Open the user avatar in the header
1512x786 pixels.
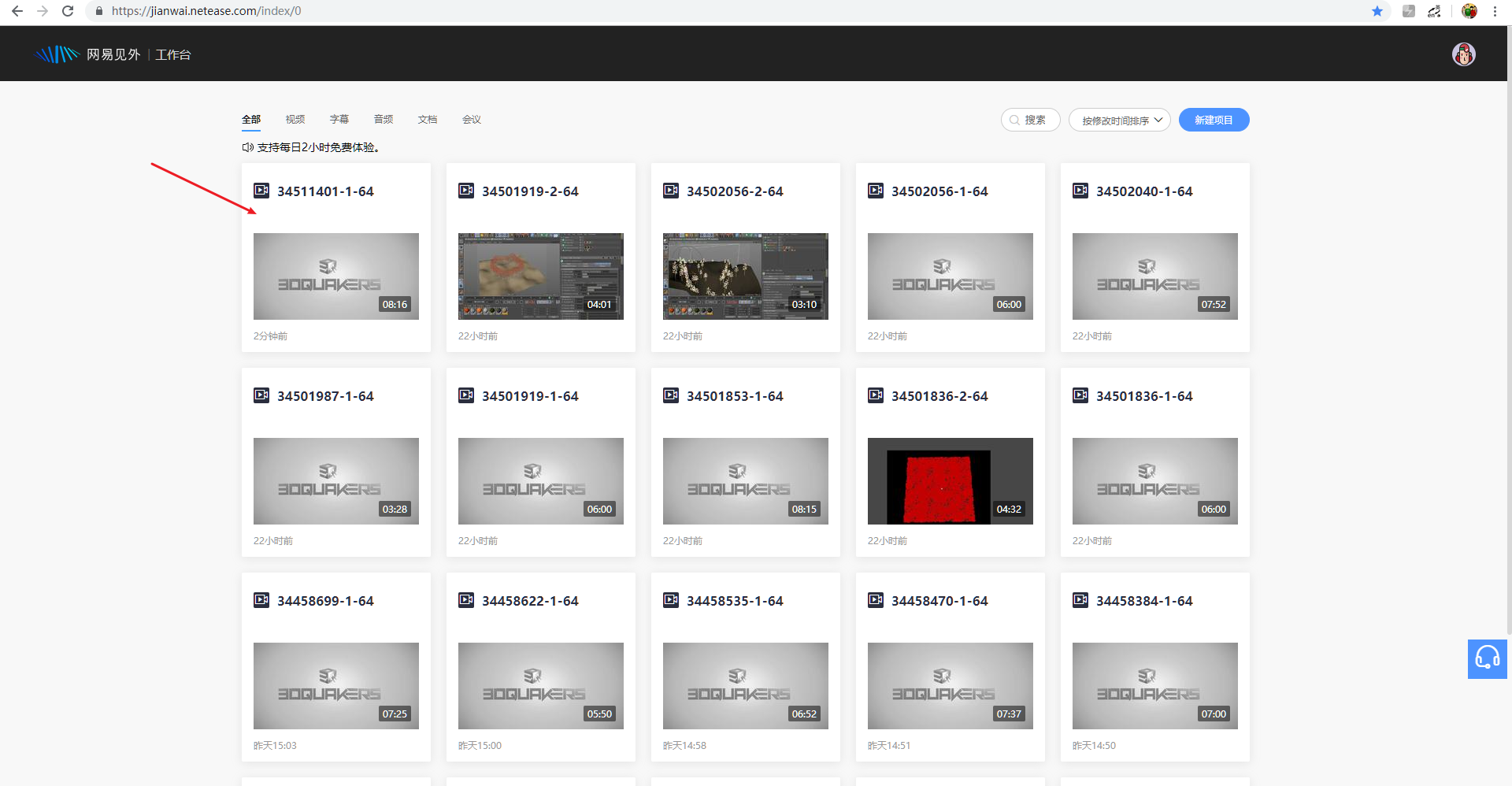pos(1464,54)
